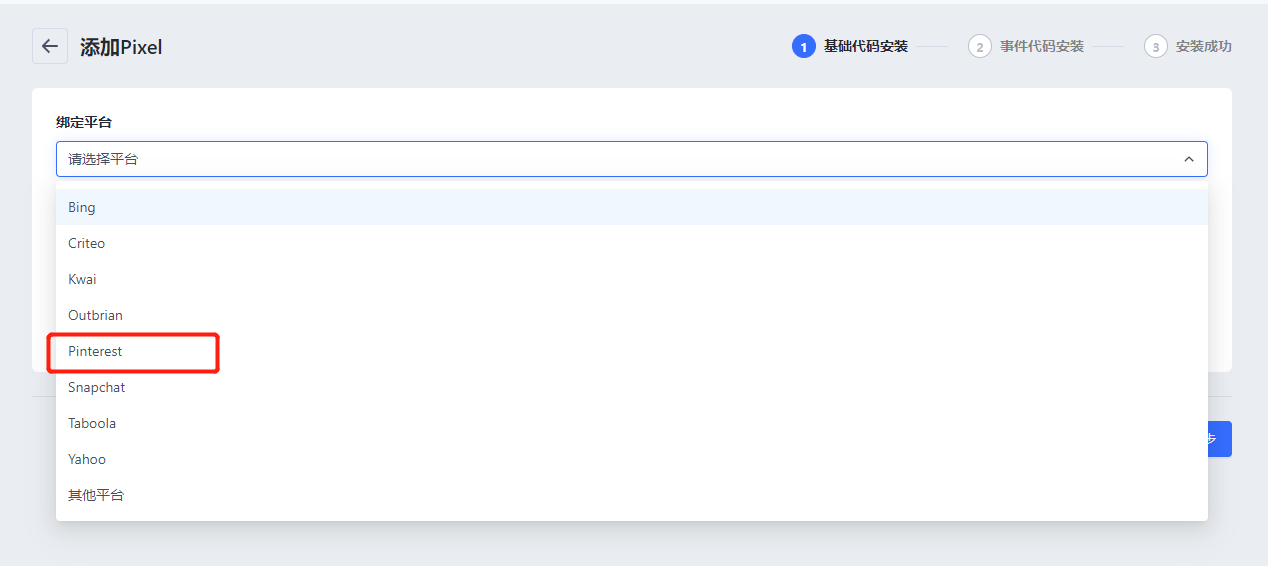Select the Kwai platform option

(x=82, y=279)
